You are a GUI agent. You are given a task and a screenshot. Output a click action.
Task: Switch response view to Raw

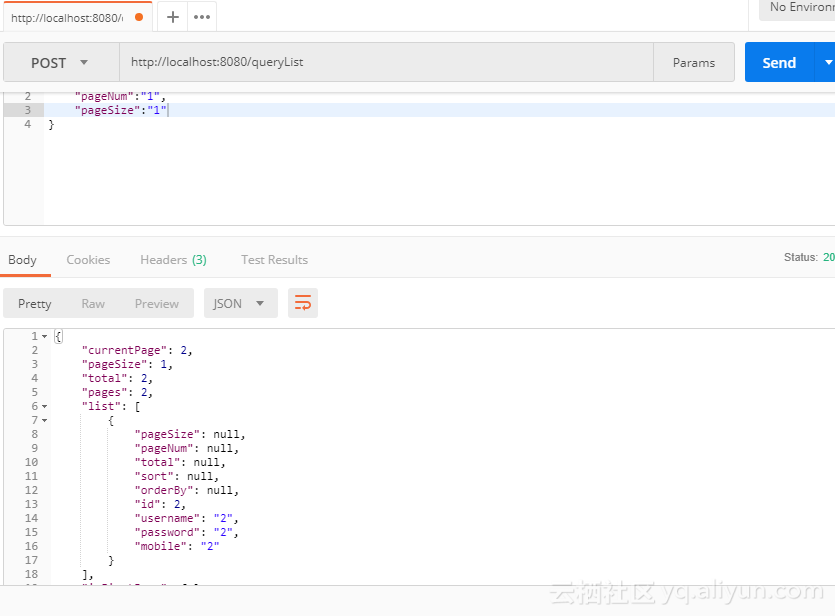point(93,304)
